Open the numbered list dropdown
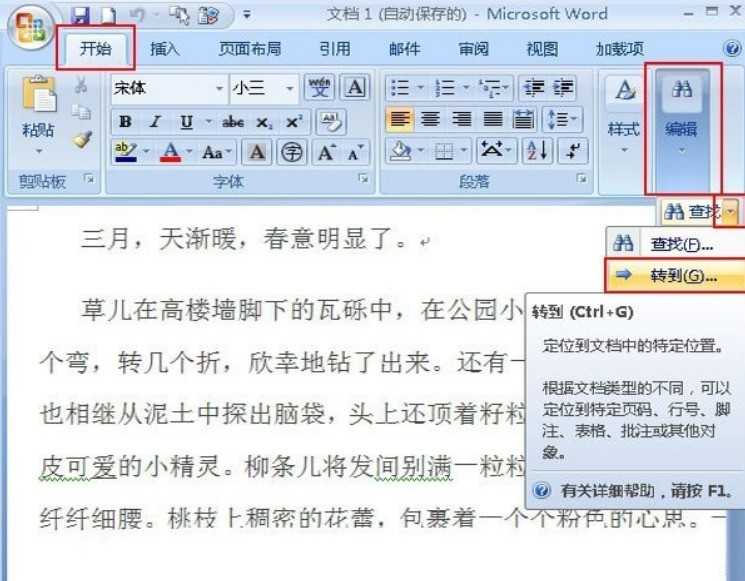This screenshot has width=745, height=581. (x=466, y=87)
